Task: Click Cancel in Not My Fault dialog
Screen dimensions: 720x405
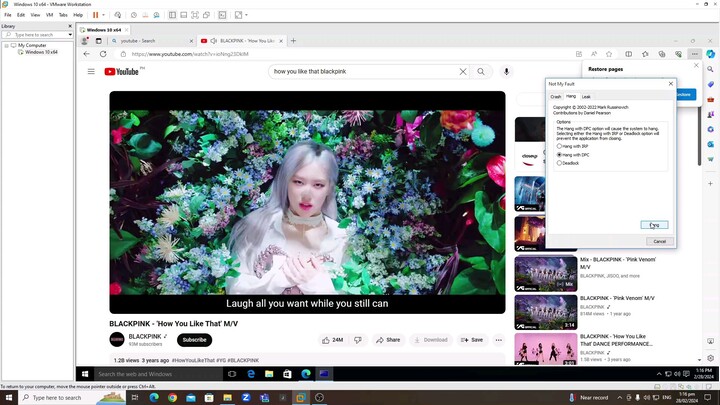Action: [x=660, y=242]
